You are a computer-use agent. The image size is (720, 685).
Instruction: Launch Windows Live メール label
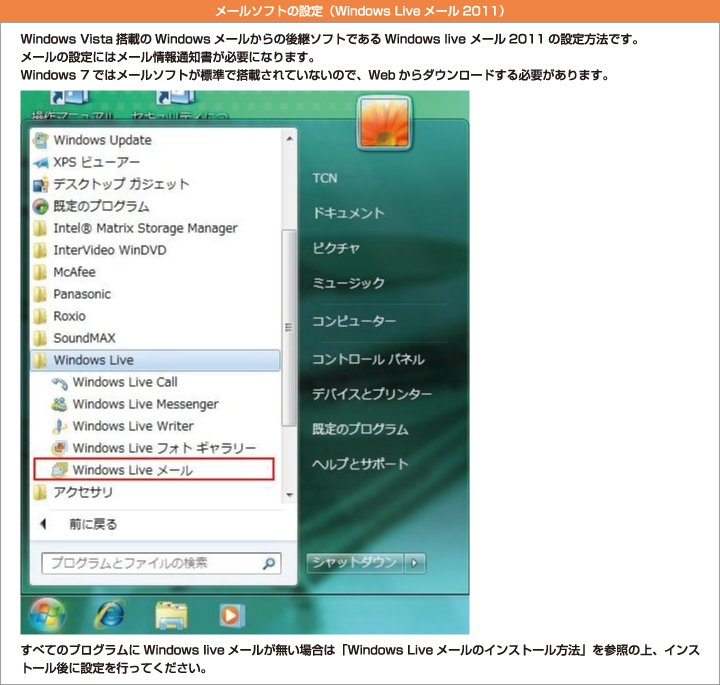pyautogui.click(x=133, y=470)
